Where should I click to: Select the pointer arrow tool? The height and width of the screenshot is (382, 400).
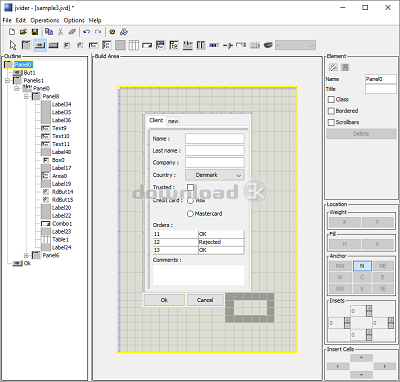[13, 45]
